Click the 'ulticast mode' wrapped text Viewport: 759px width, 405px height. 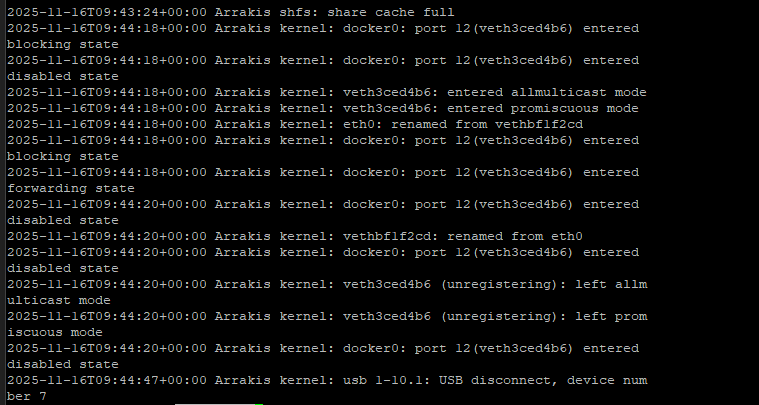click(x=59, y=300)
